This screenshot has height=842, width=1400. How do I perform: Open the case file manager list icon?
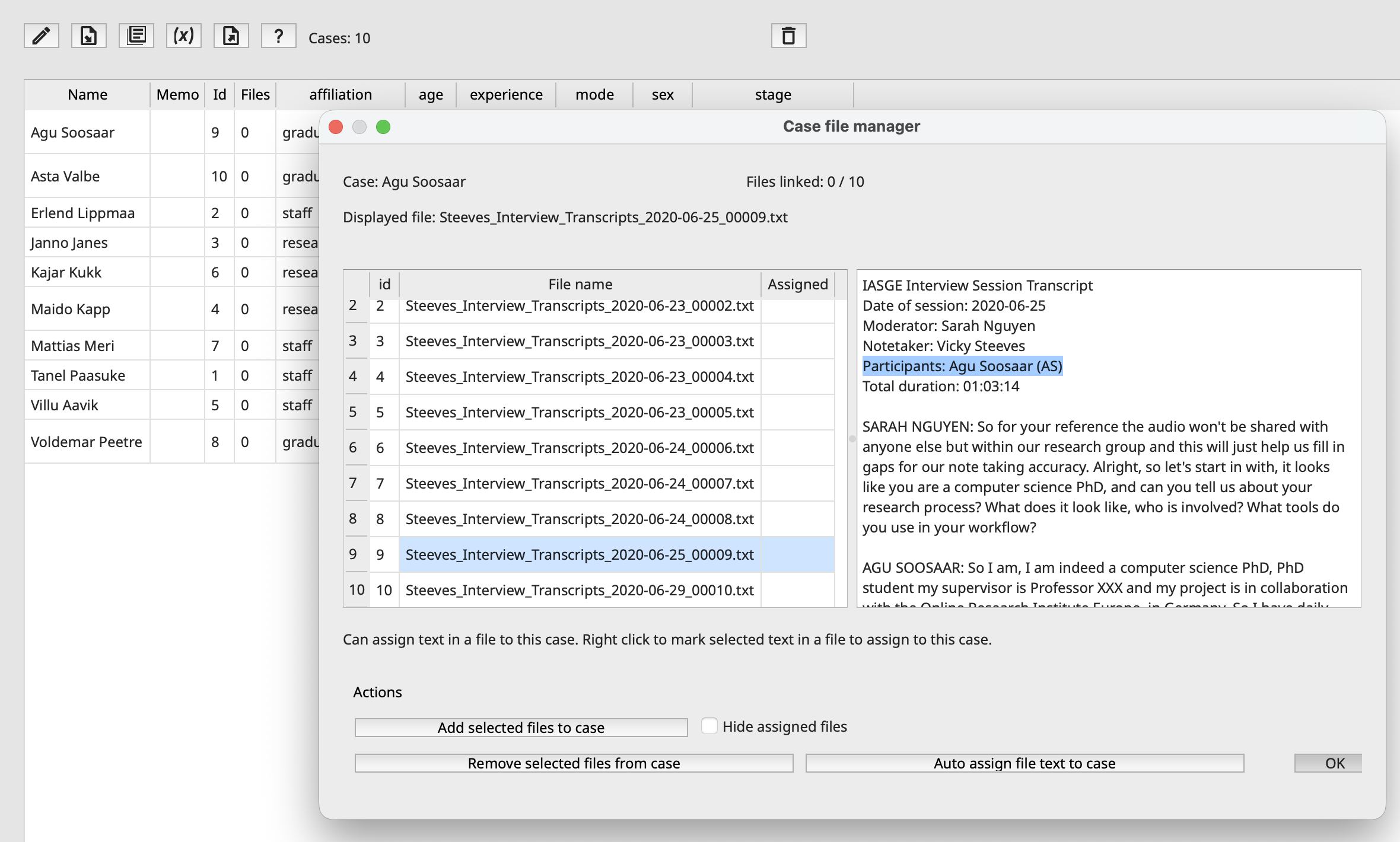point(136,36)
